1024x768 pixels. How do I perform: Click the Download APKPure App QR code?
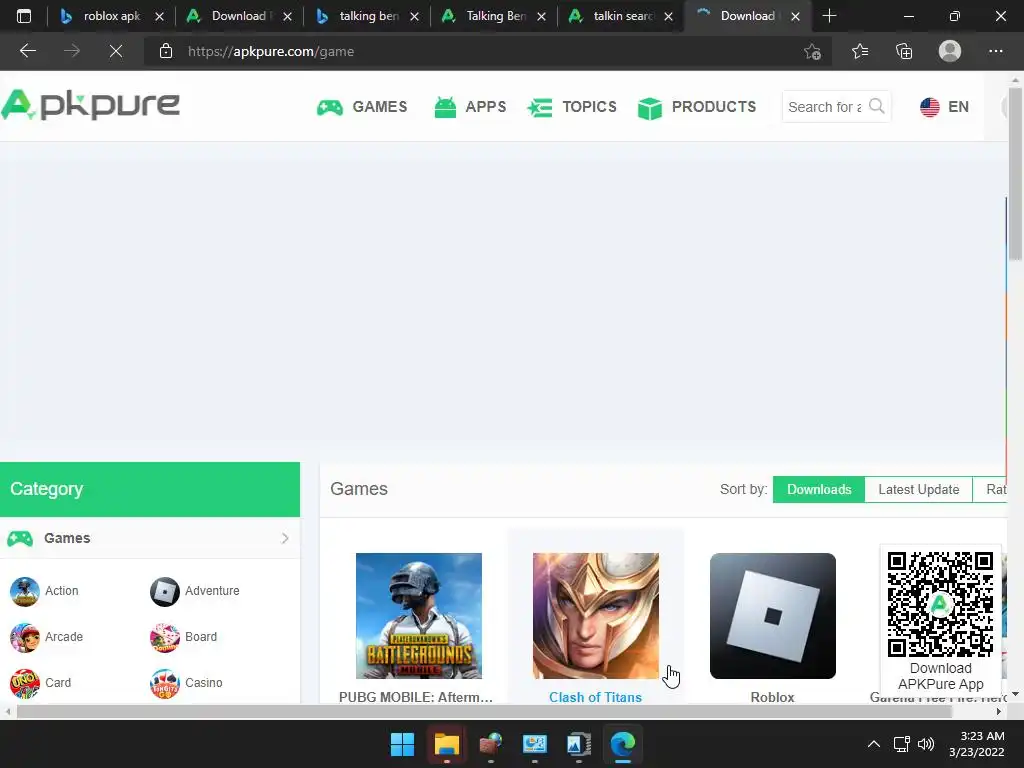click(x=940, y=604)
